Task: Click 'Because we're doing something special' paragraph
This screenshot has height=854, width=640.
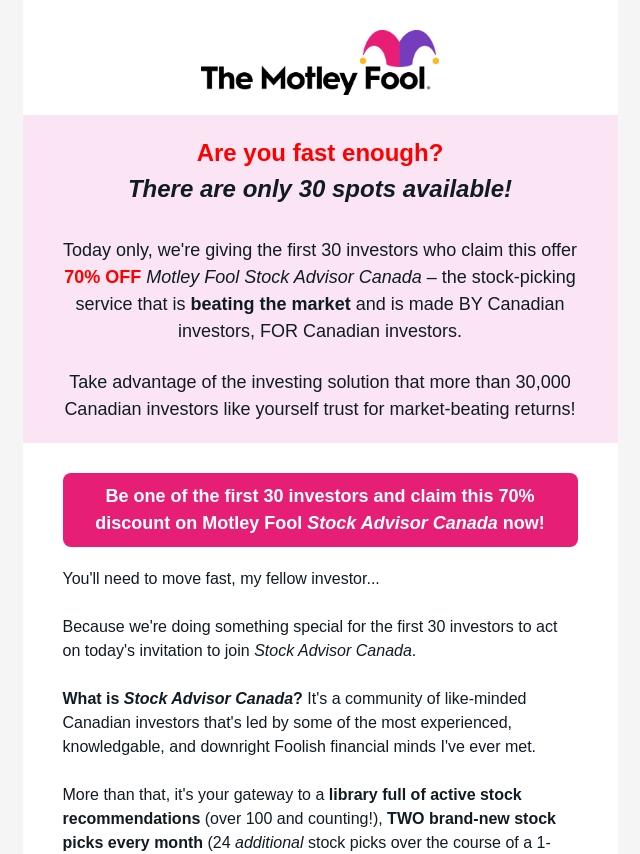Action: 309,638
